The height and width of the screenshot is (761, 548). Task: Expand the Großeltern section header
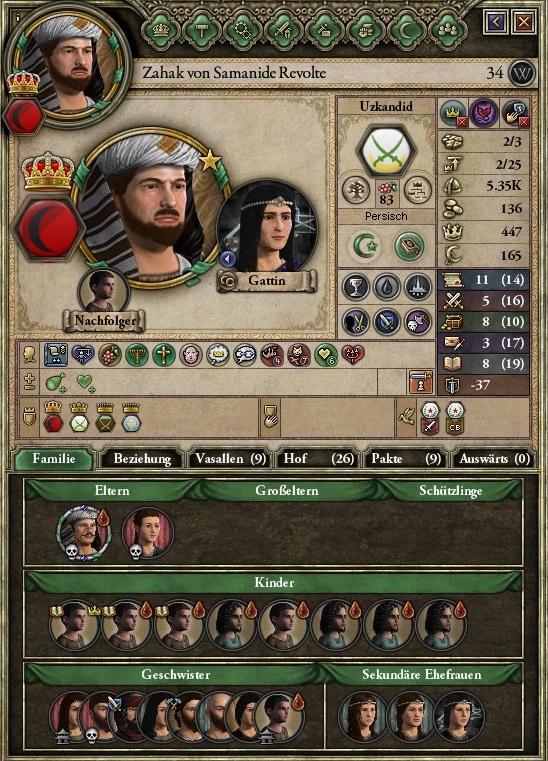[287, 491]
